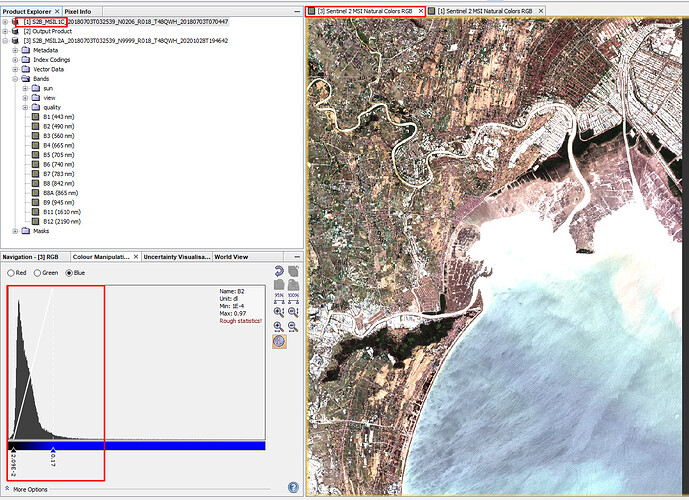Zoom in horizontally on the histogram
Image resolution: width=689 pixels, height=500 pixels.
click(x=279, y=326)
